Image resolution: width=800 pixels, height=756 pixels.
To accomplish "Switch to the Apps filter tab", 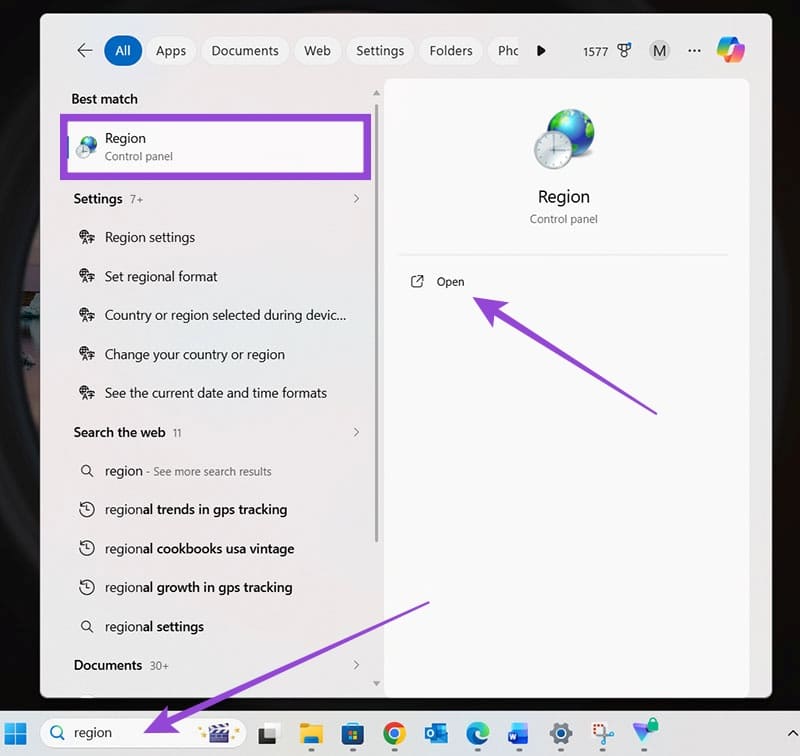I will pos(170,50).
